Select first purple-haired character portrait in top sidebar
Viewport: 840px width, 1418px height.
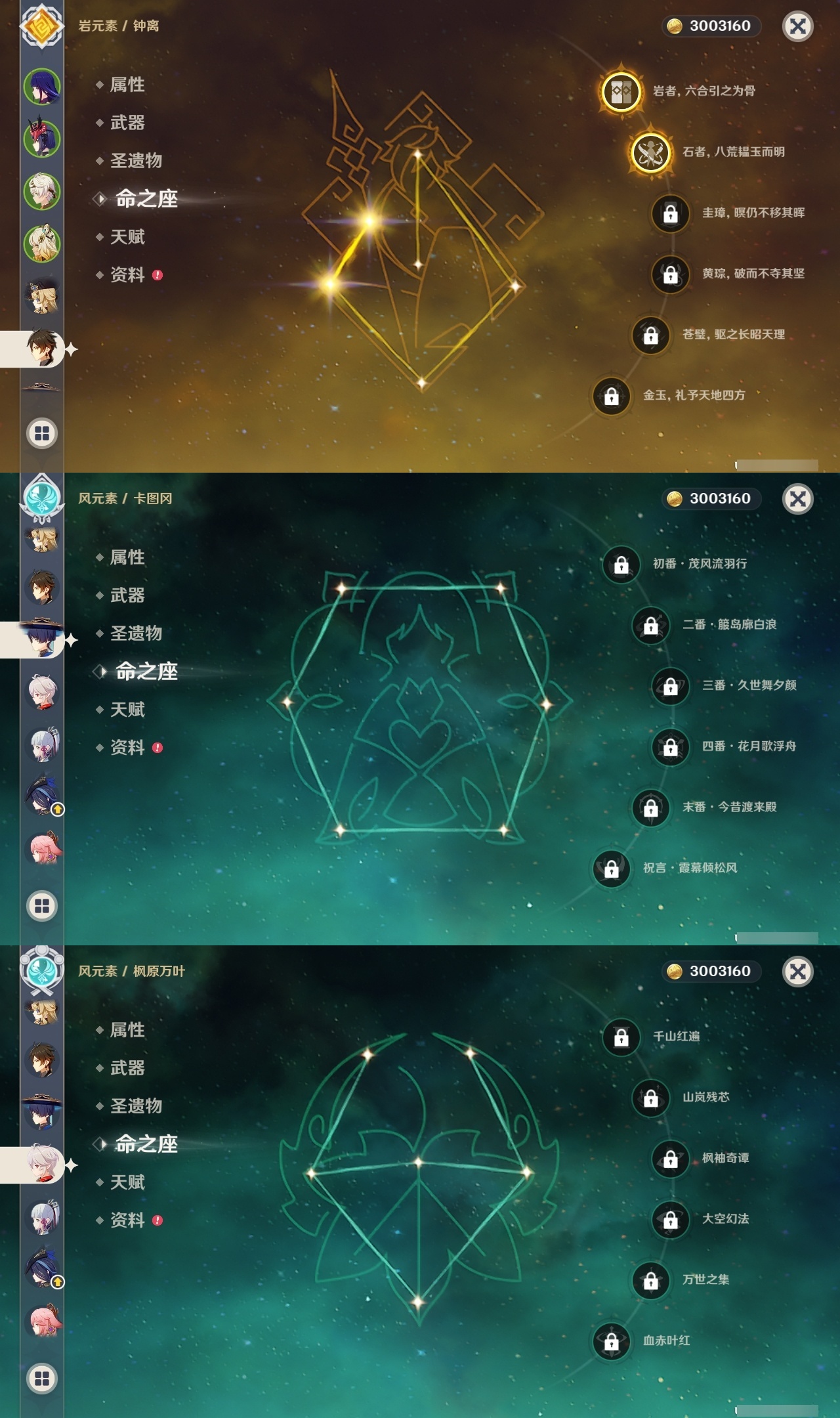43,86
